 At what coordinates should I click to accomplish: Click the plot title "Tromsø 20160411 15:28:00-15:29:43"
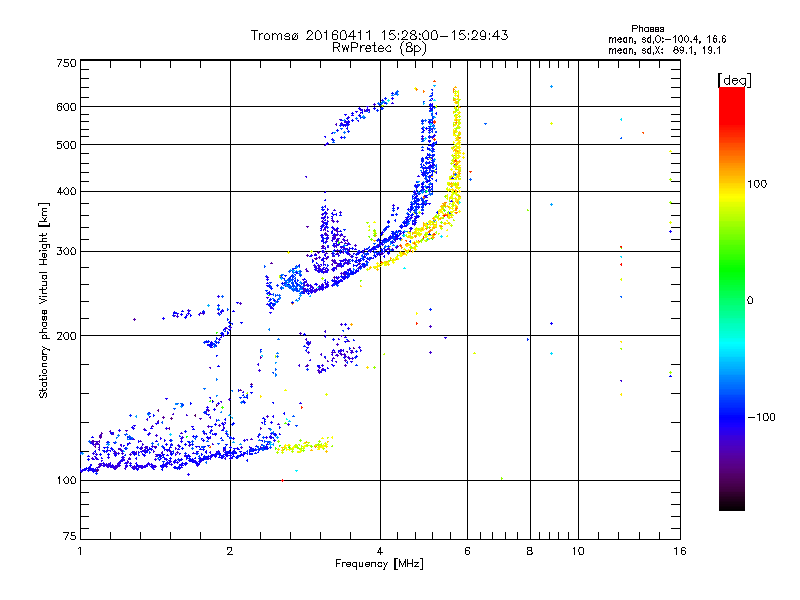[x=379, y=35]
